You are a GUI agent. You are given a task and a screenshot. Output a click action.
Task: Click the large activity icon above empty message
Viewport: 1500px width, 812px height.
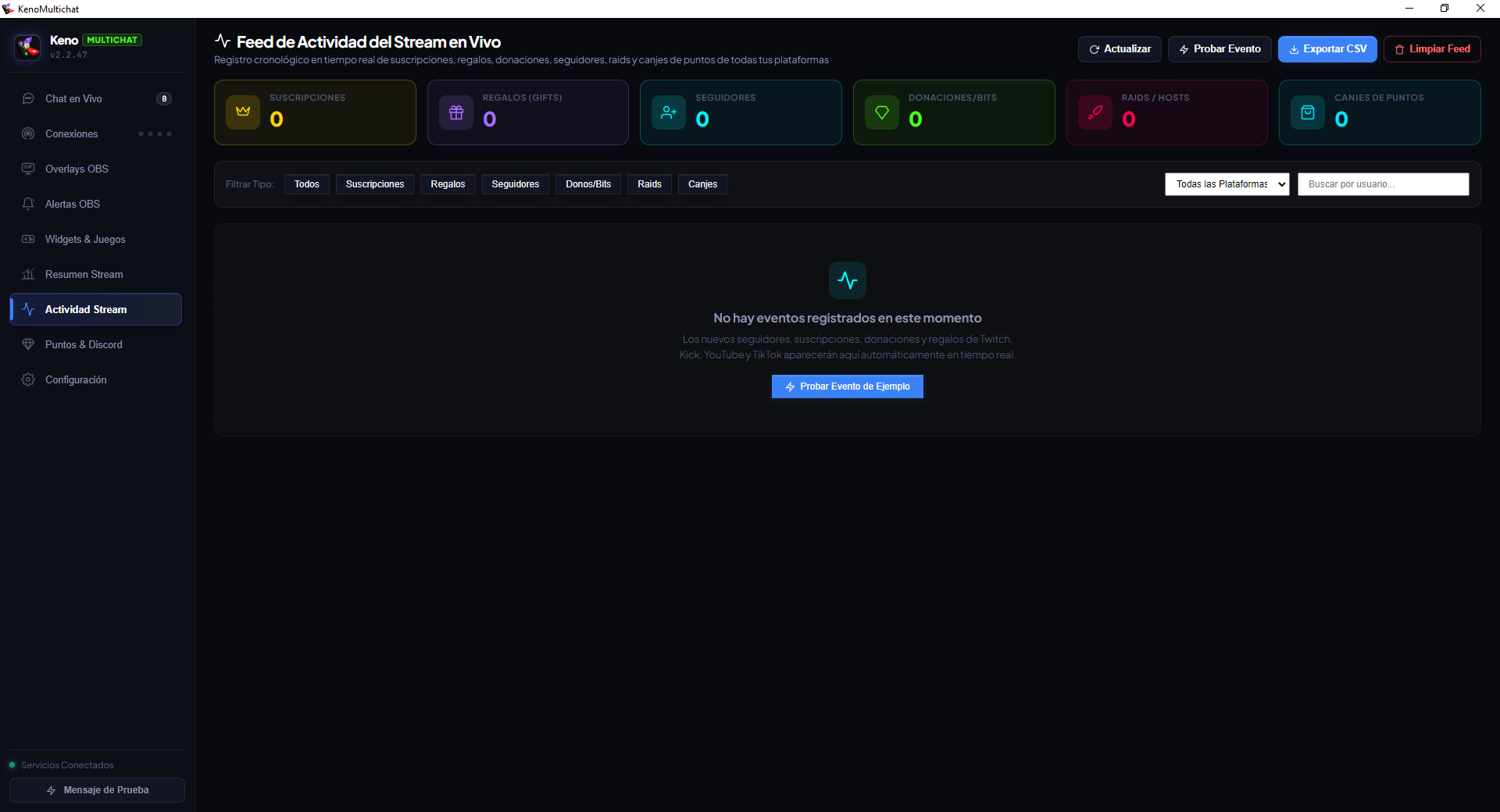tap(848, 280)
